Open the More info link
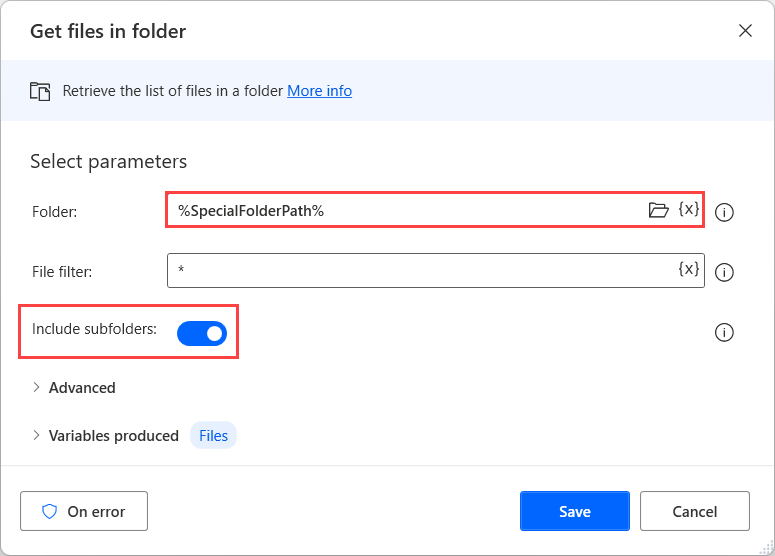The image size is (775, 556). pos(319,91)
